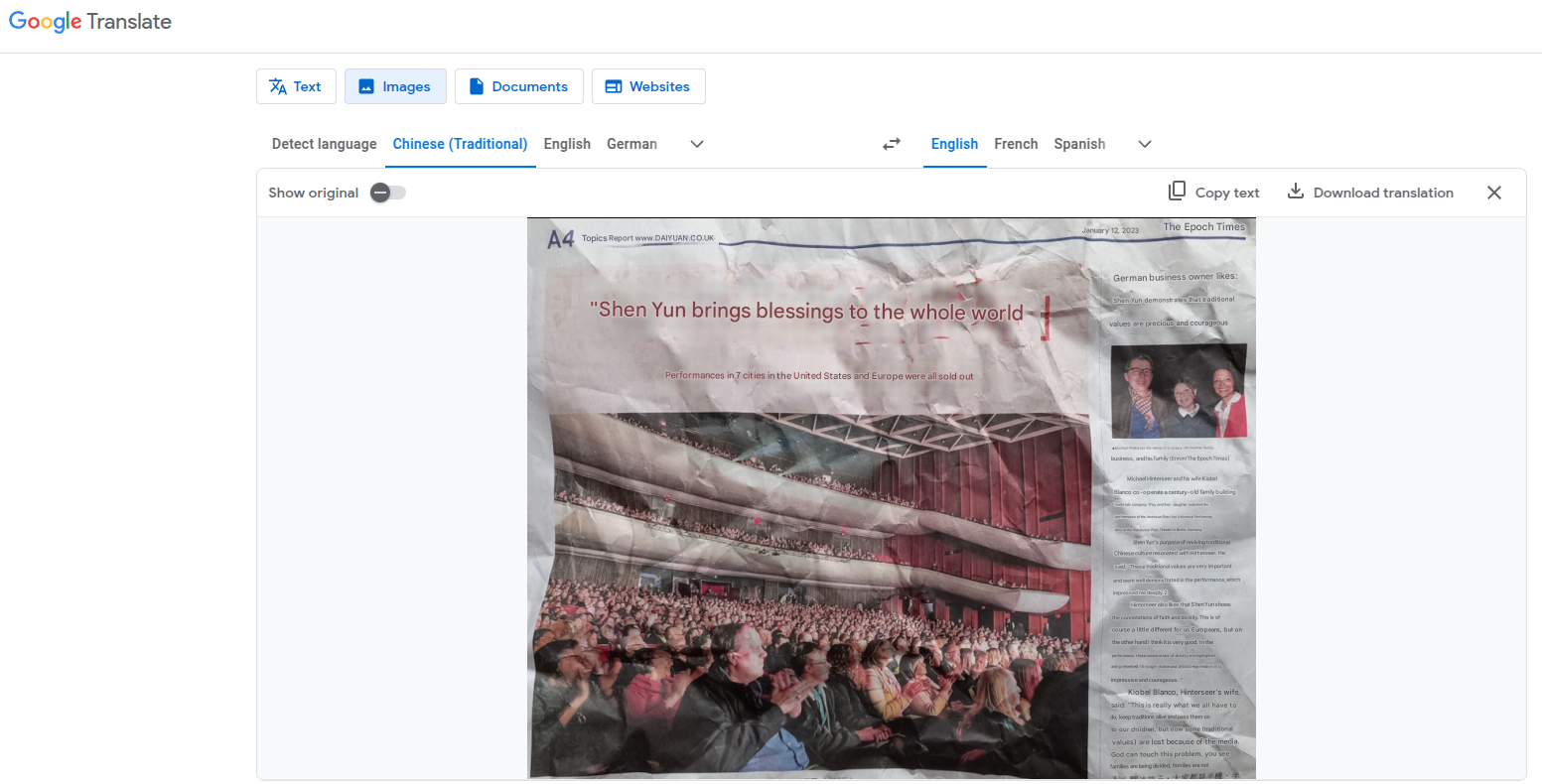Select English as target language

(954, 144)
